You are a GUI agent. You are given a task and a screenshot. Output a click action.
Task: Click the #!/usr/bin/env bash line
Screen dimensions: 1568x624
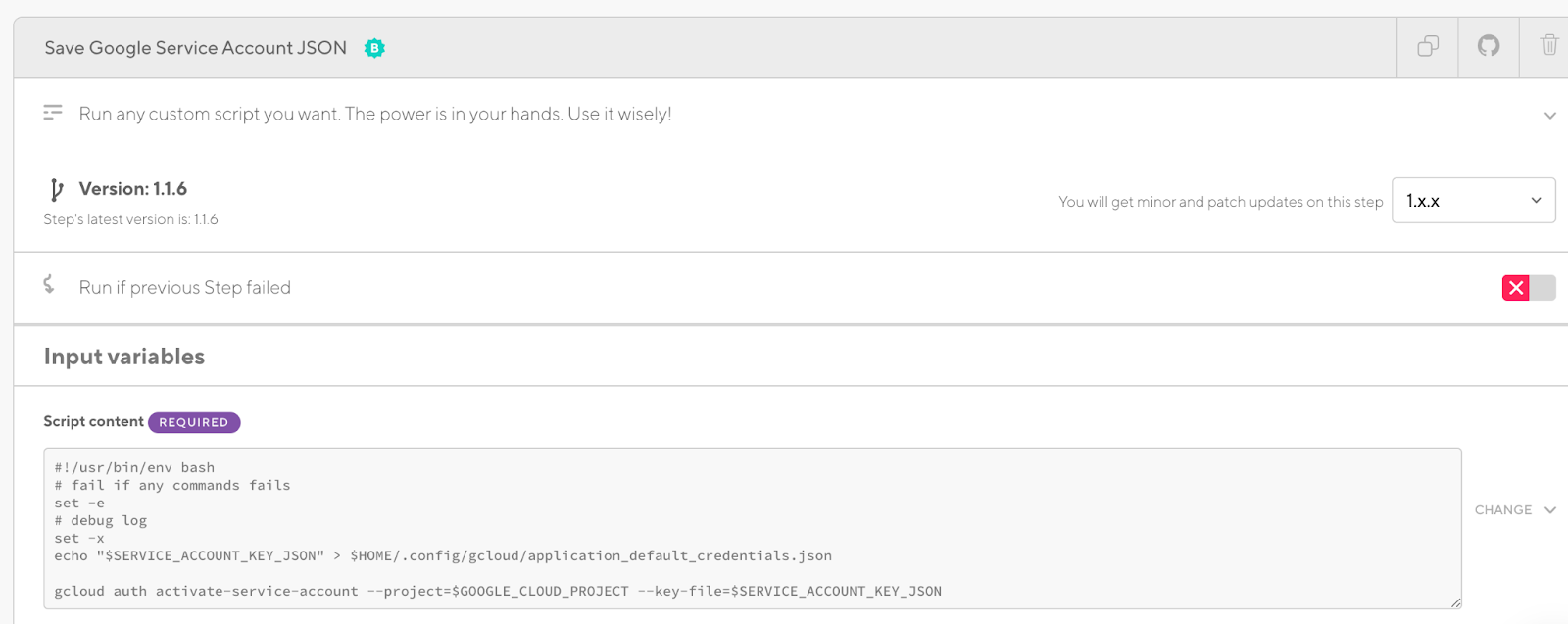click(x=134, y=467)
